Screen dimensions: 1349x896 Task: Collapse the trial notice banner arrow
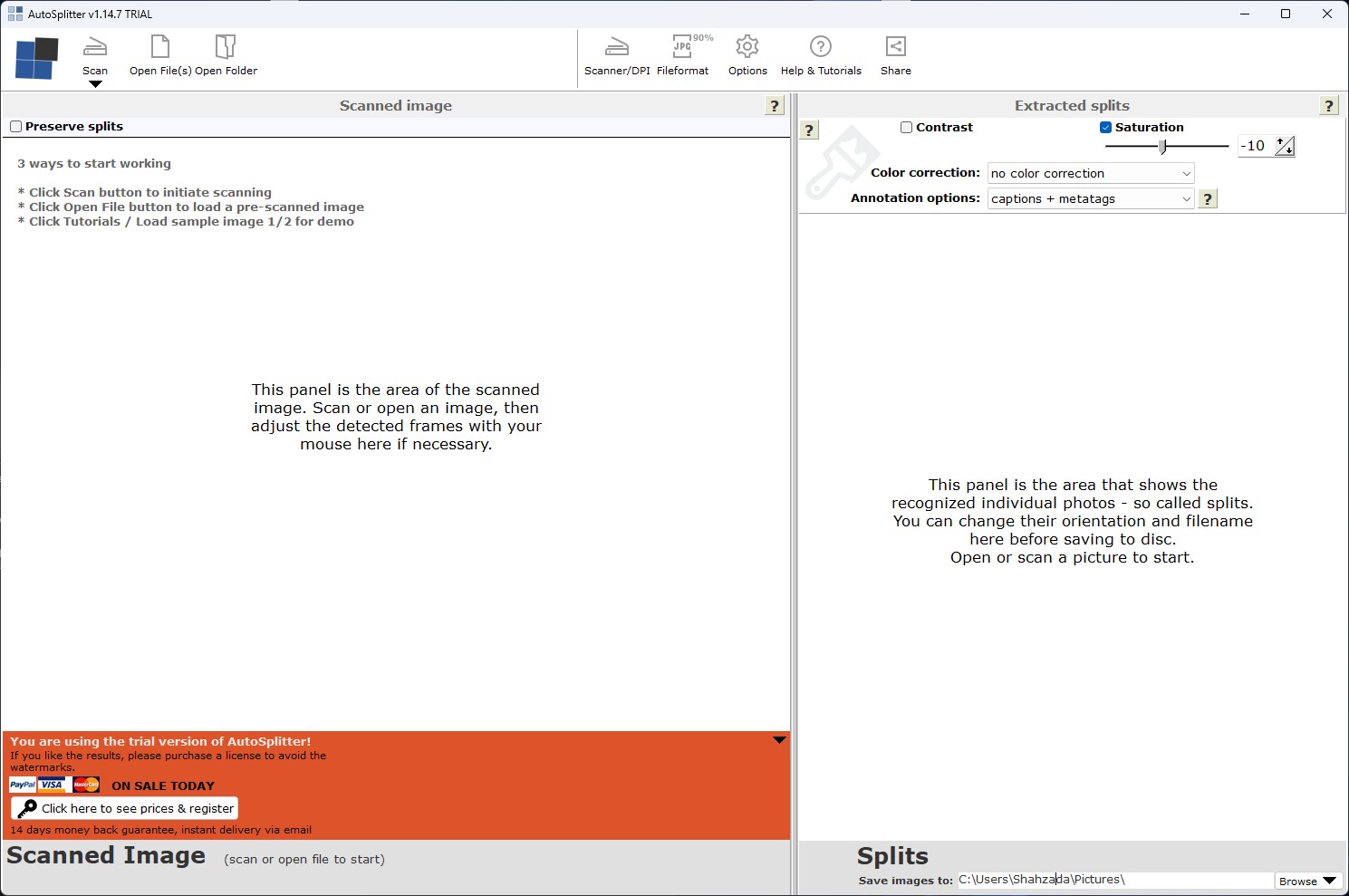click(779, 740)
